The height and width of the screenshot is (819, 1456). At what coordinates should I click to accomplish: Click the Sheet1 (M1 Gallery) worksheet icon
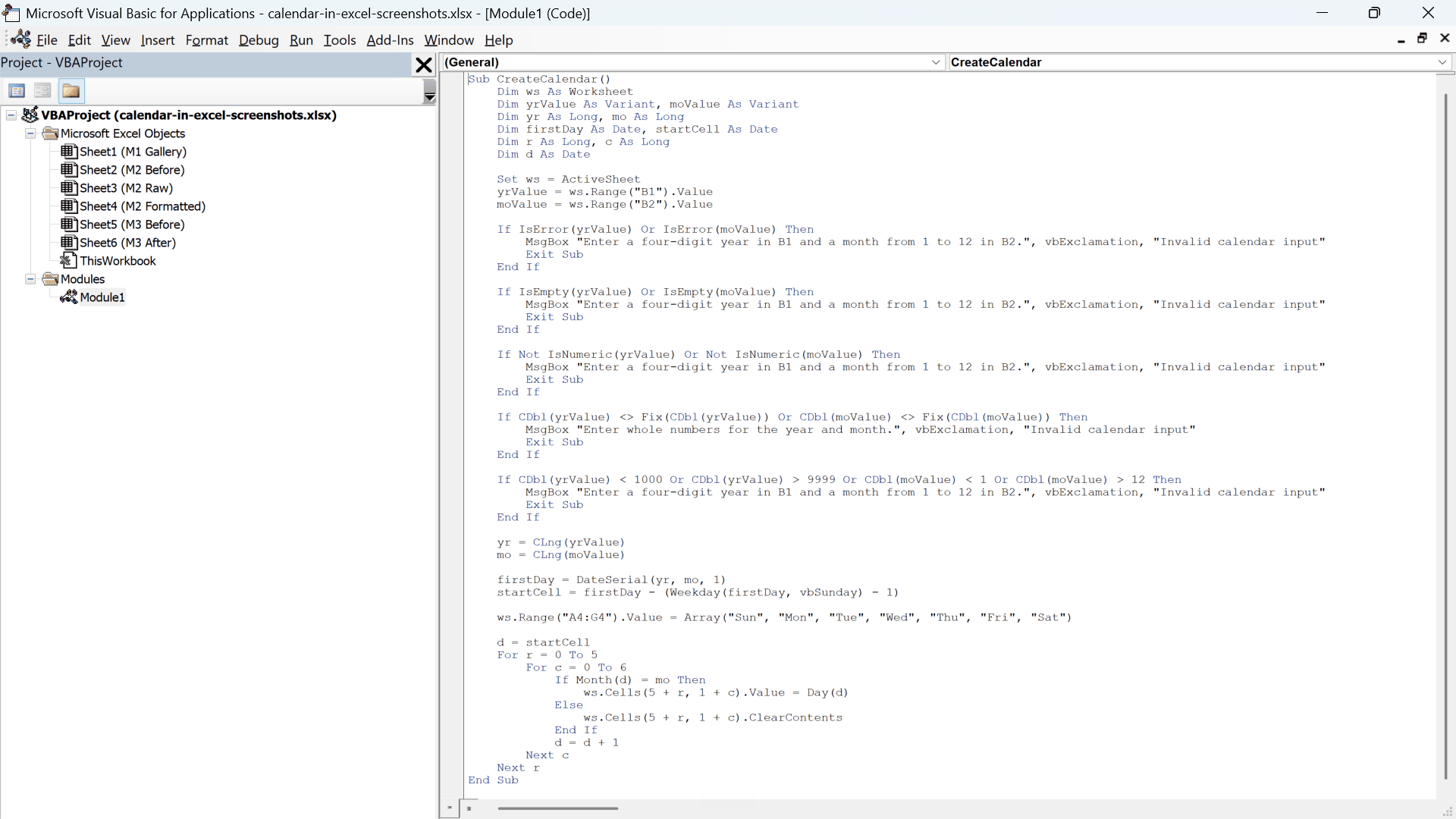pyautogui.click(x=69, y=151)
